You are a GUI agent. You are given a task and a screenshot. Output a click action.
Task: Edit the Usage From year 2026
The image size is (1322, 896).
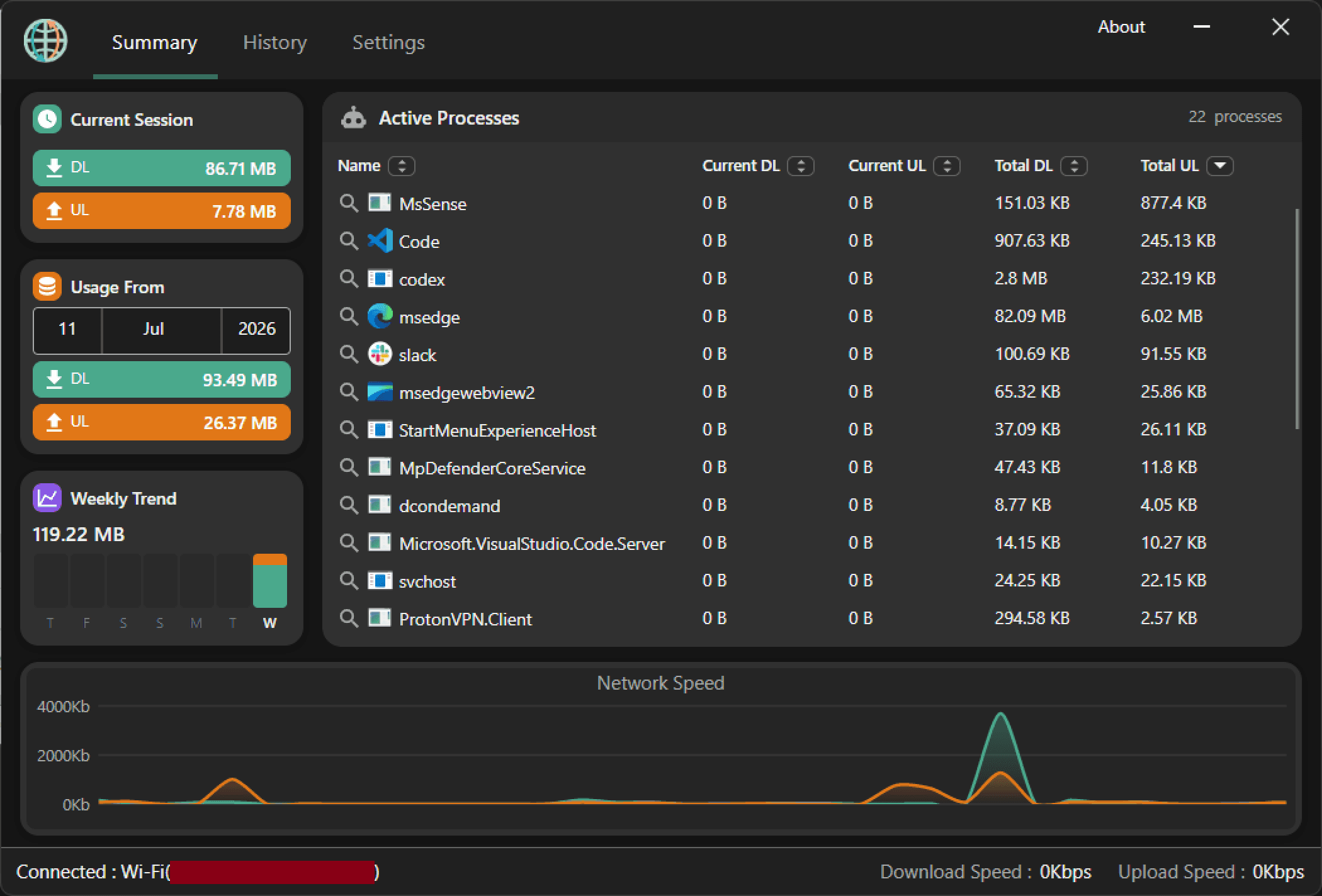[x=256, y=330]
